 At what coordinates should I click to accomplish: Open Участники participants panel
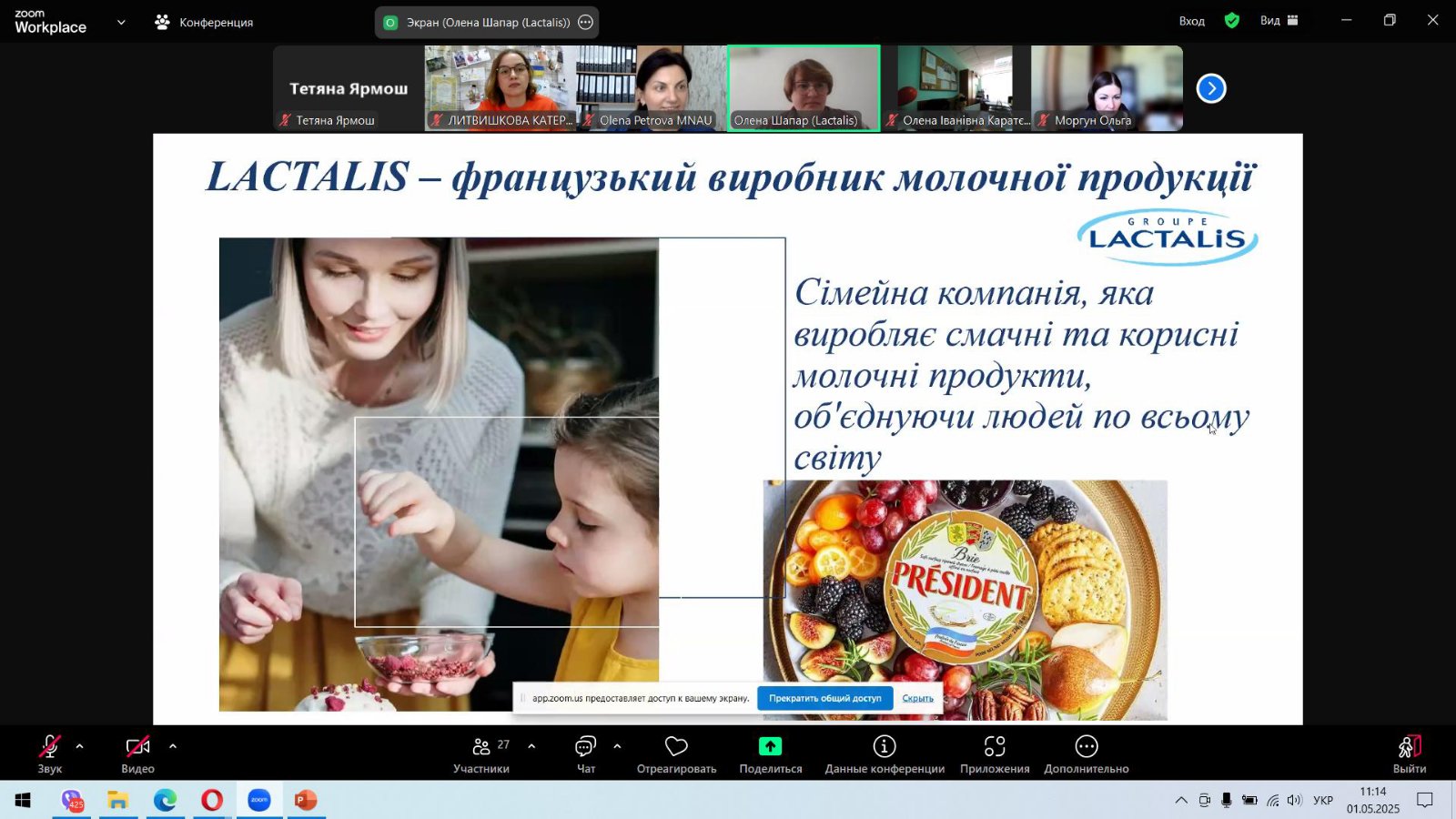(481, 754)
